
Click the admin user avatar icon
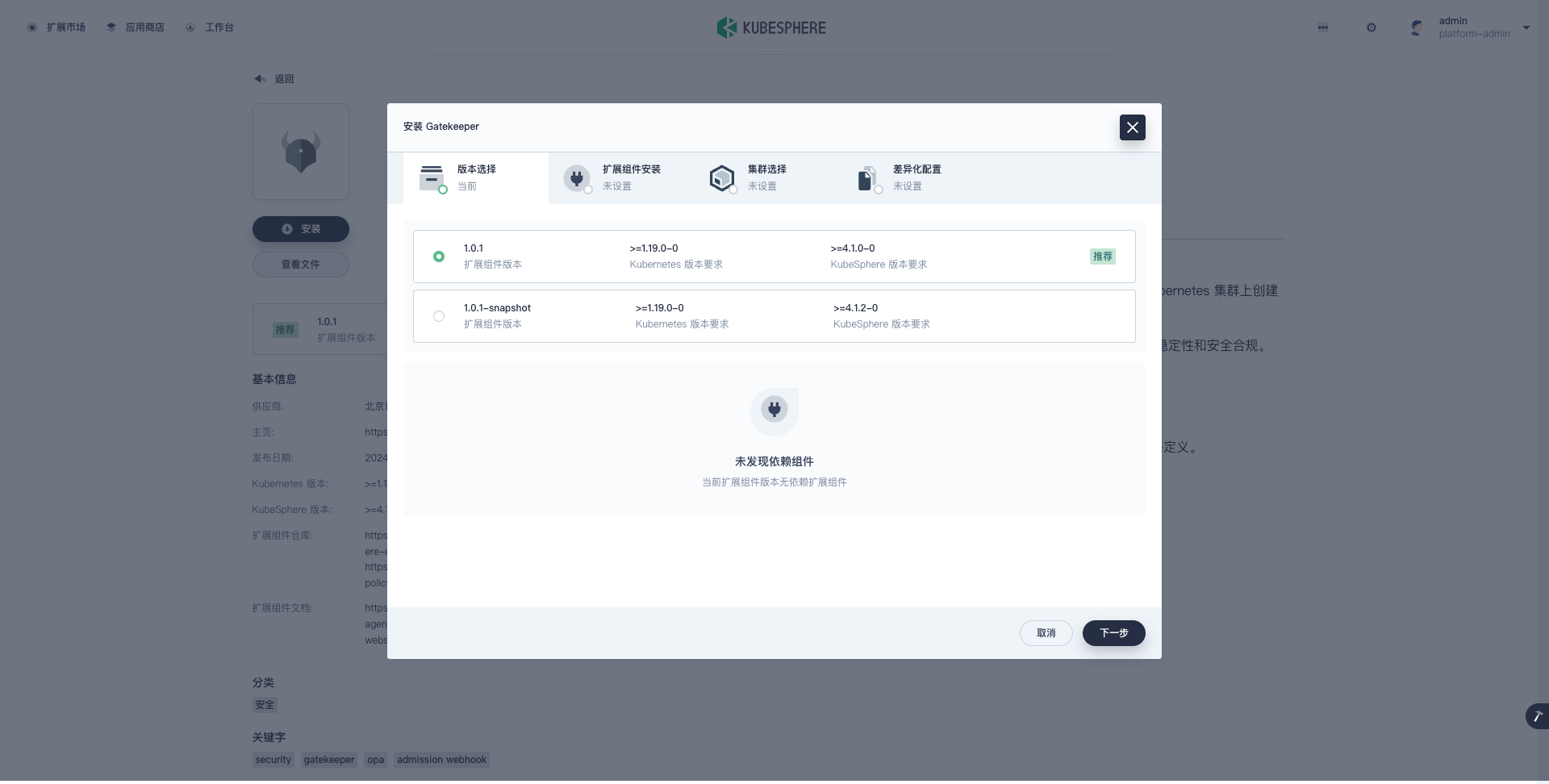(x=1417, y=27)
